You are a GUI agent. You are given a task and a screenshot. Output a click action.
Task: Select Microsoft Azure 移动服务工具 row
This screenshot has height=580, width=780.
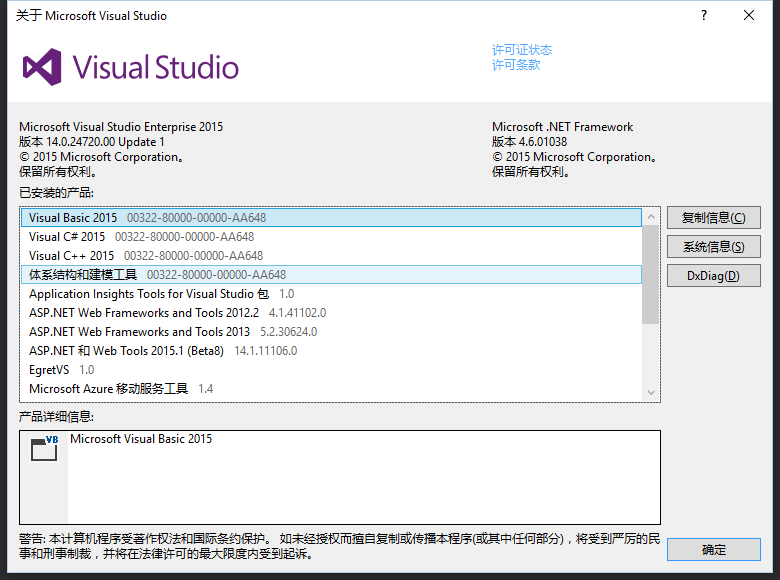point(331,388)
